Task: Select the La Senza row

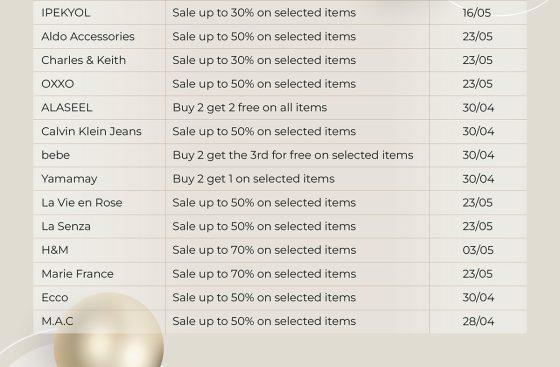Action: (x=280, y=226)
